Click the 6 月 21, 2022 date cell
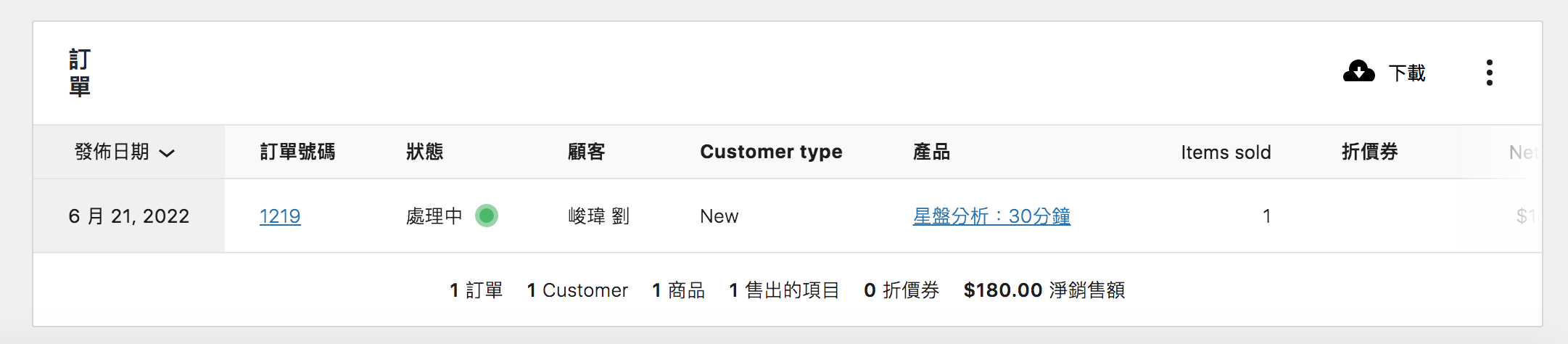Viewport: 1568px width, 344px height. tap(129, 216)
